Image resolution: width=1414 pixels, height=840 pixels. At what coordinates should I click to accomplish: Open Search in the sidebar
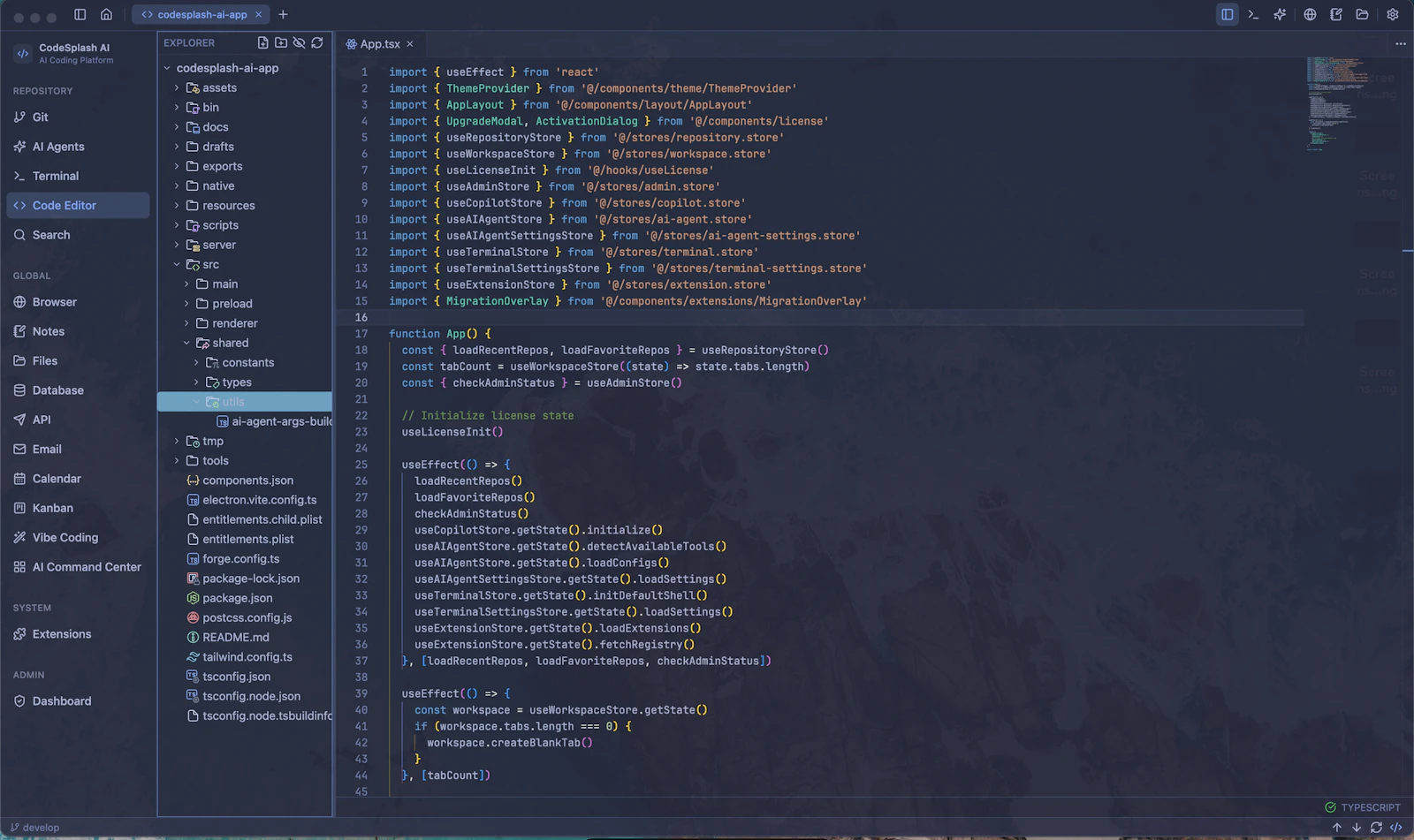coord(78,235)
